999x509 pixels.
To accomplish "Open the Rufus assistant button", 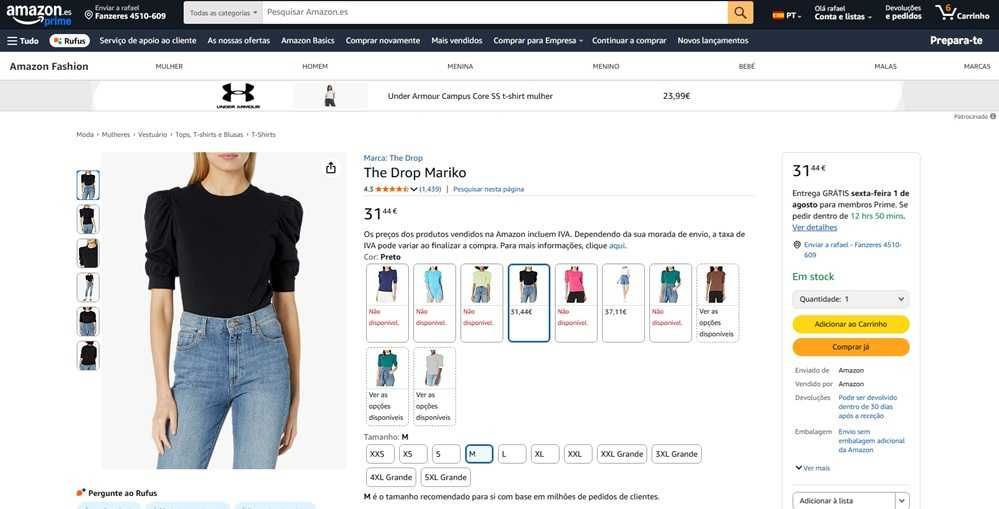I will click(x=69, y=41).
